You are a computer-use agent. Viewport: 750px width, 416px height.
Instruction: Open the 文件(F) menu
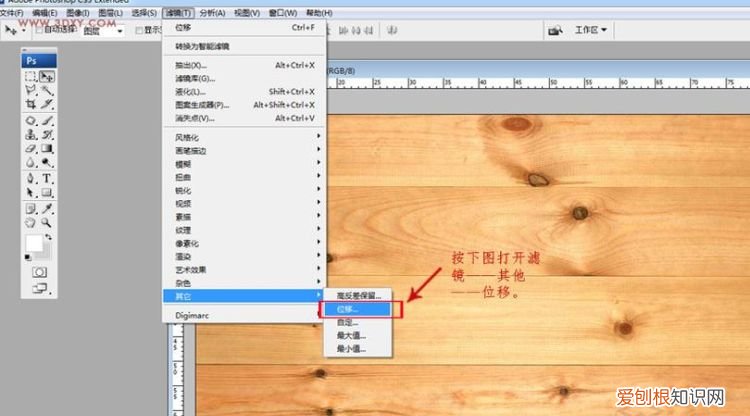pyautogui.click(x=12, y=13)
